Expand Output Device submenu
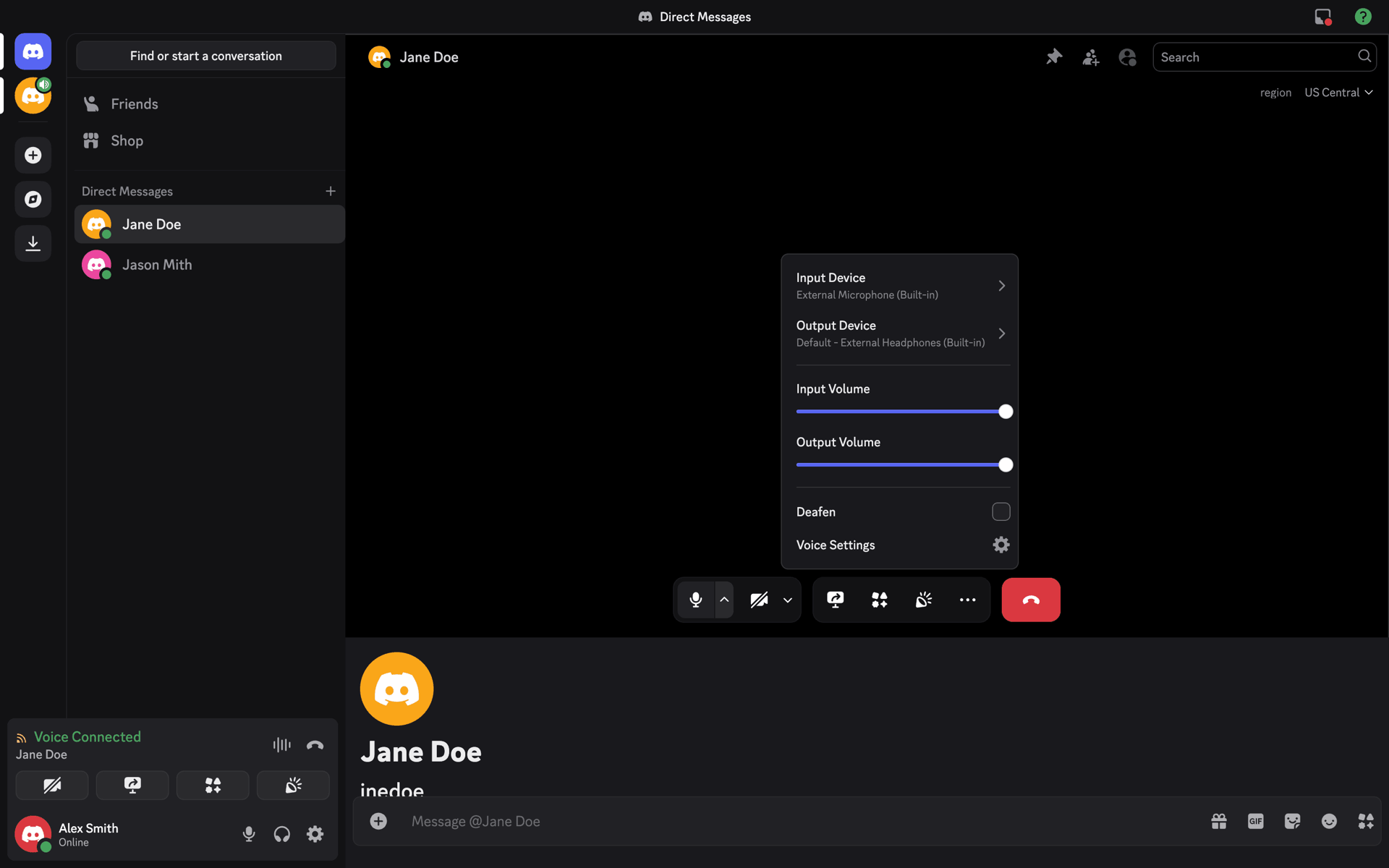 point(900,333)
